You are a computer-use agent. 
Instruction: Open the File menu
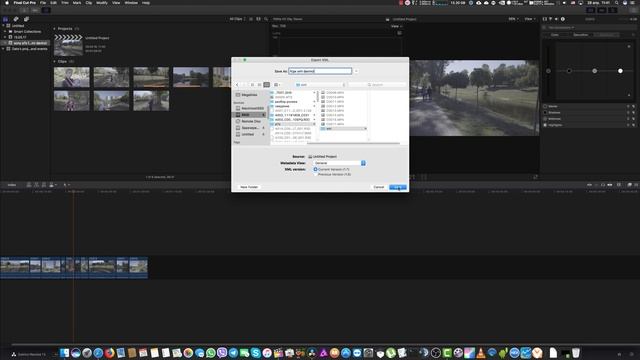pyautogui.click(x=43, y=3)
